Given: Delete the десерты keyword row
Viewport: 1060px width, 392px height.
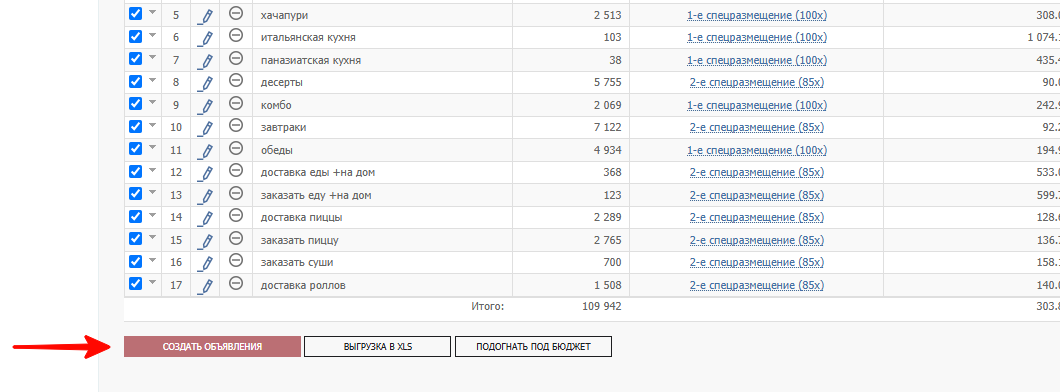Looking at the screenshot, I should coord(236,80).
